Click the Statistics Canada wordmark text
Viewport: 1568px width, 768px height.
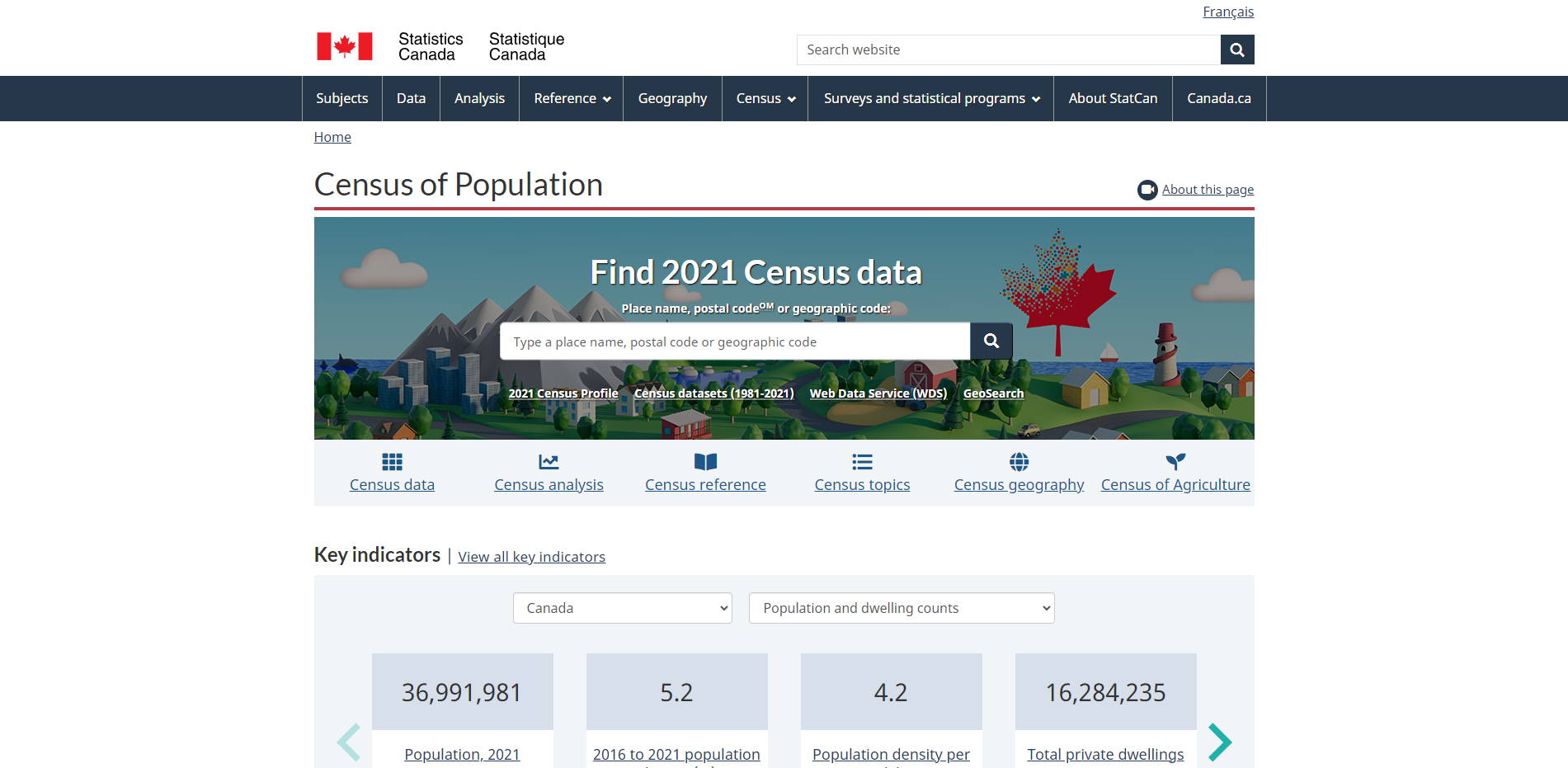click(431, 47)
